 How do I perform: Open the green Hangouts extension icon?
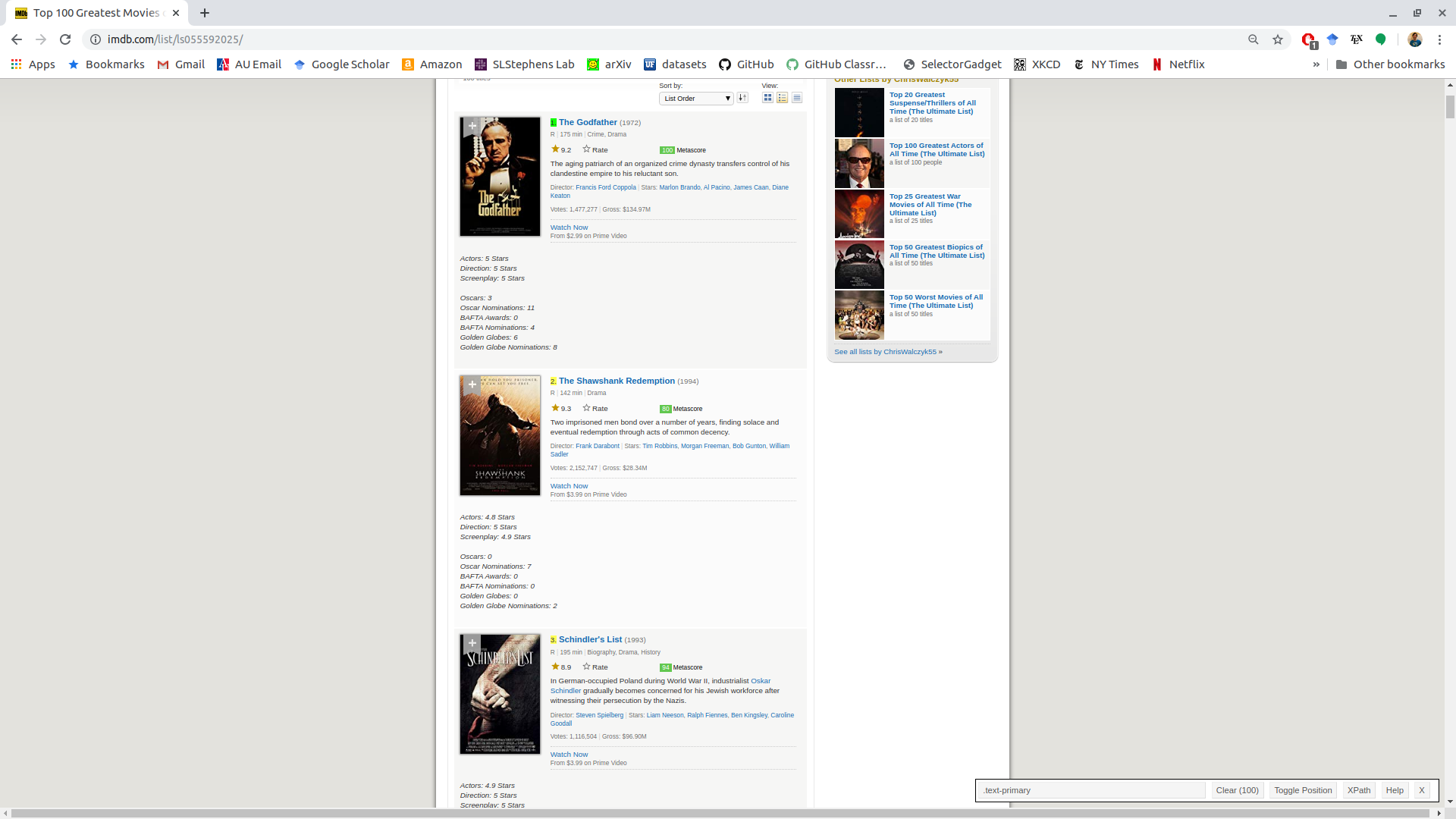1381,39
